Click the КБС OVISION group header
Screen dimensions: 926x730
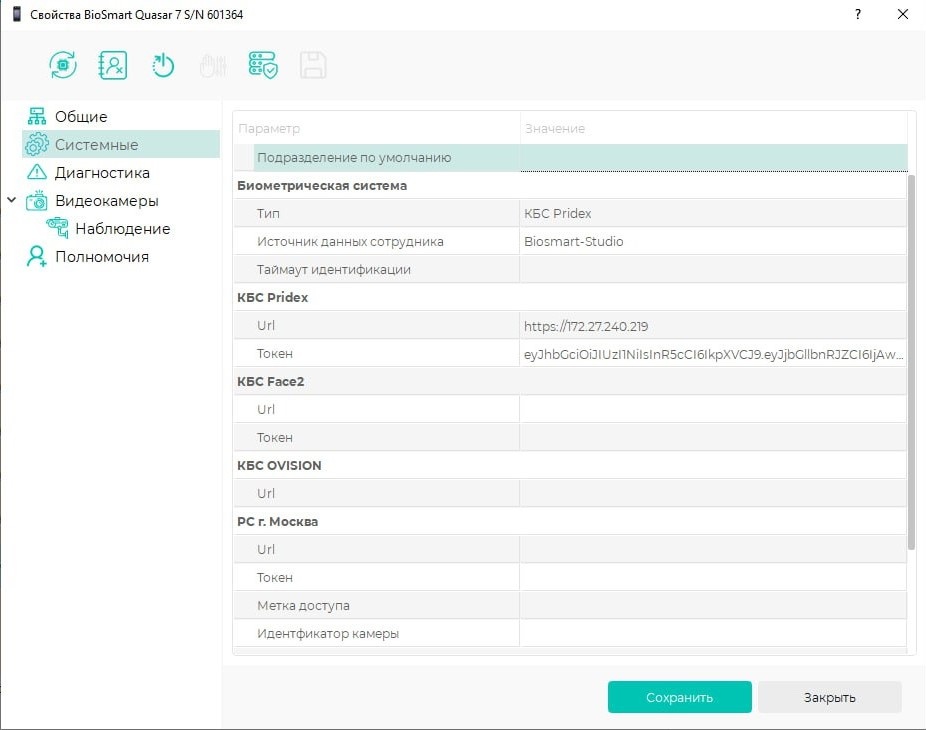(279, 465)
